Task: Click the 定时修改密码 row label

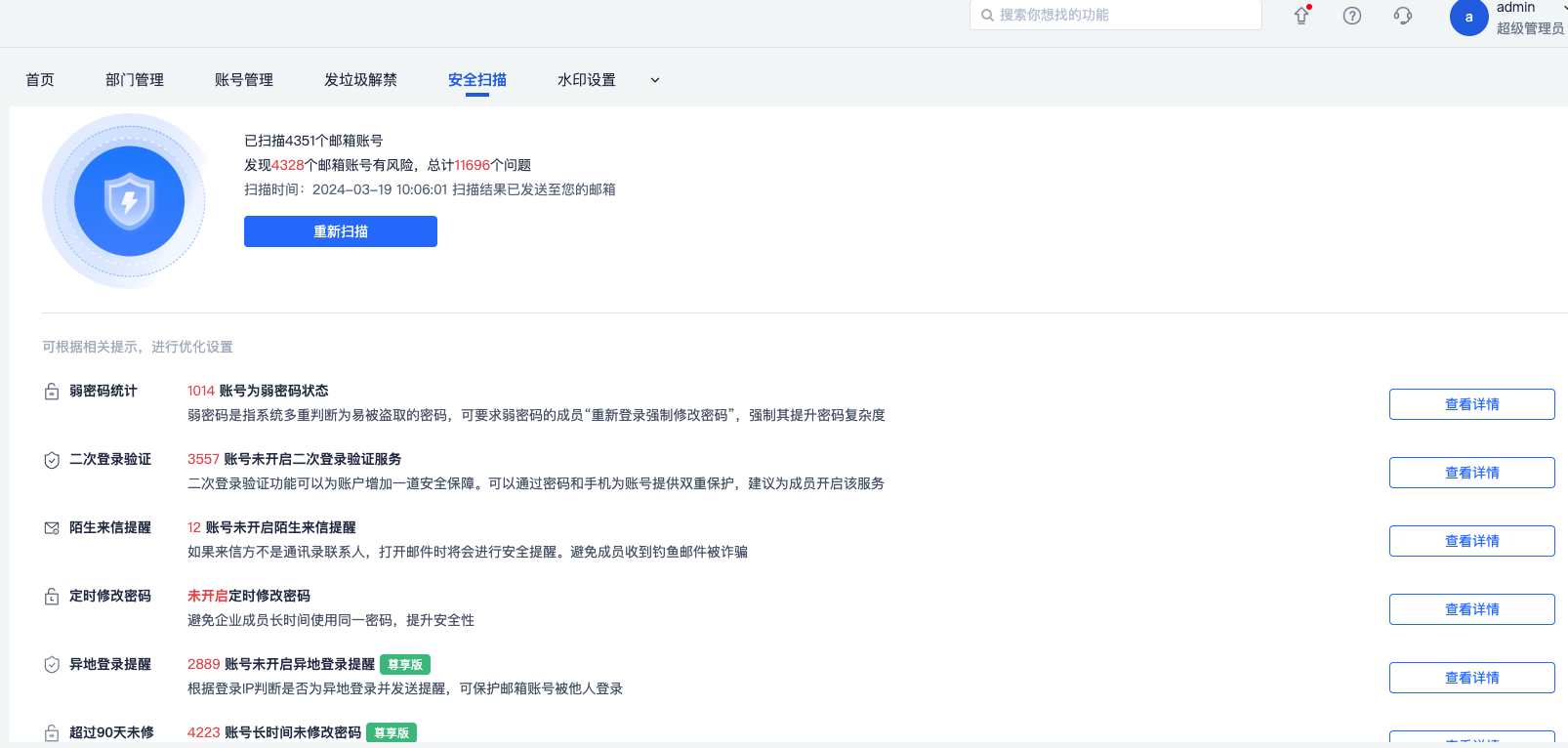Action: [110, 596]
